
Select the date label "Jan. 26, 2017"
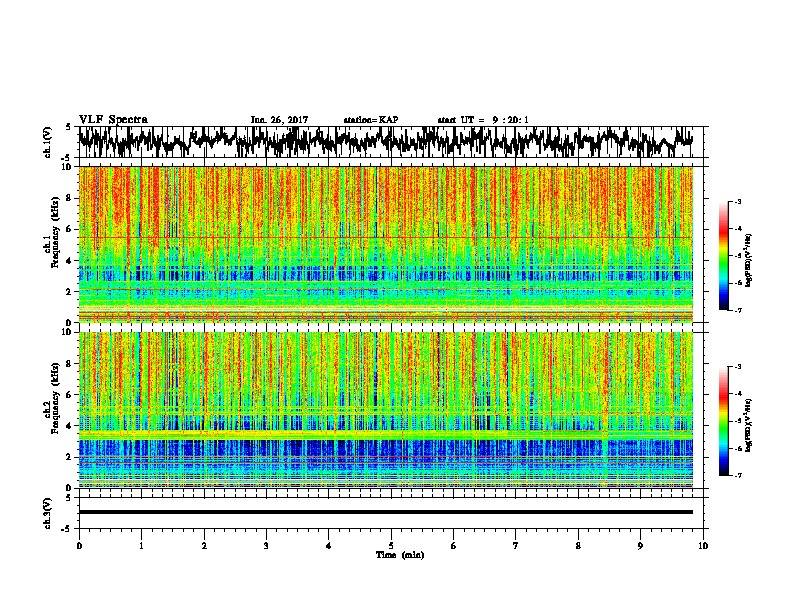pyautogui.click(x=279, y=120)
